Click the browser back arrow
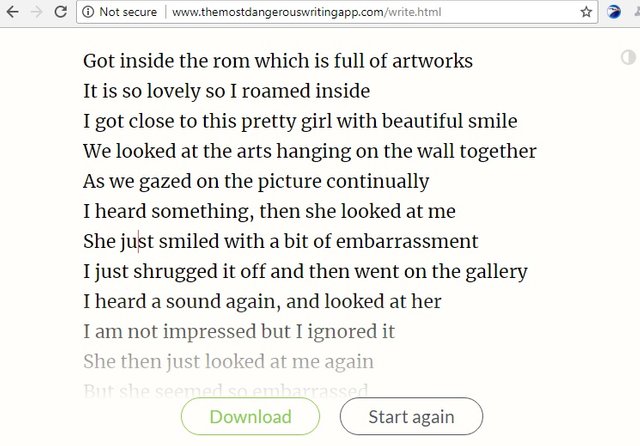Screen dimensions: 640x446 click(12, 13)
